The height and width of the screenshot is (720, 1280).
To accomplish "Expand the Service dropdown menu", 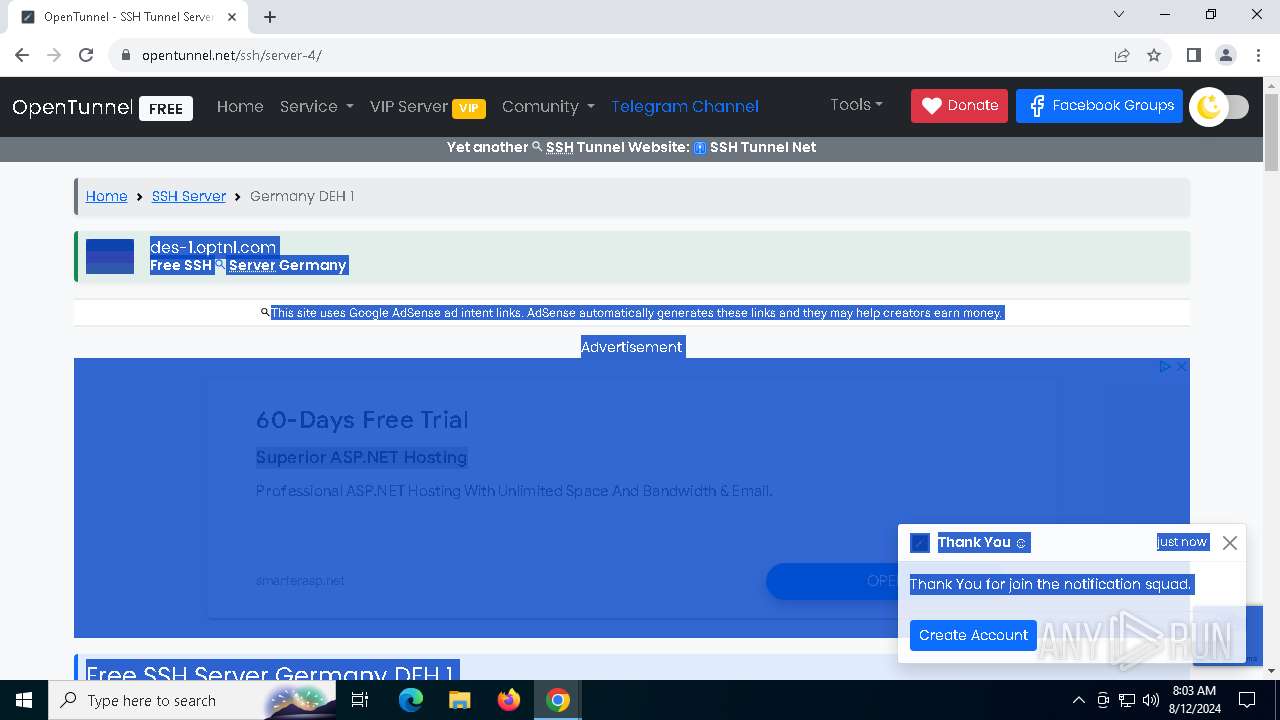I will pyautogui.click(x=316, y=106).
